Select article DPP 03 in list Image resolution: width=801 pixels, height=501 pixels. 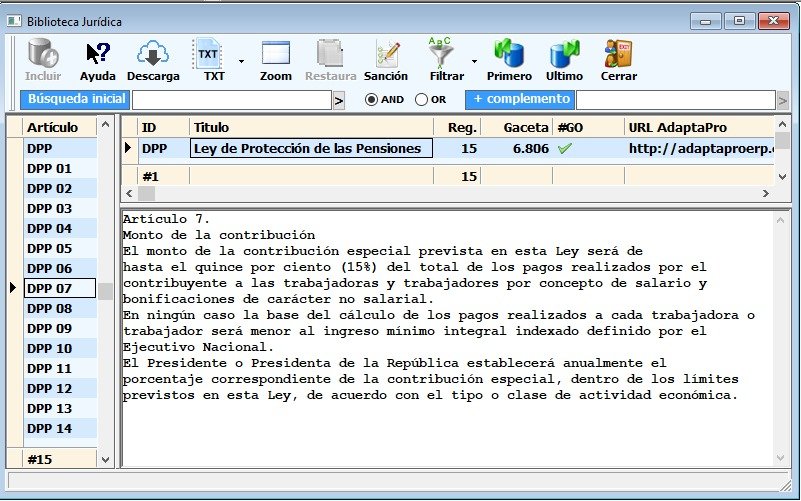click(50, 208)
